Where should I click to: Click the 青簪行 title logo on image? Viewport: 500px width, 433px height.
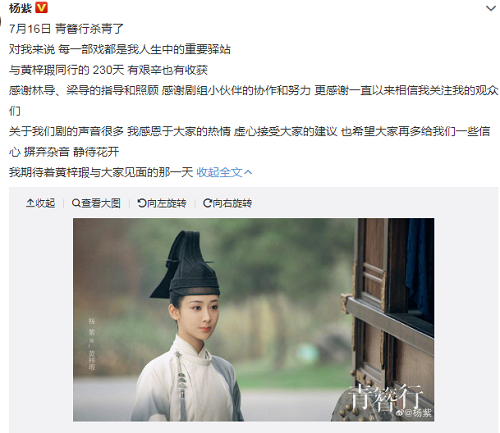pos(386,396)
